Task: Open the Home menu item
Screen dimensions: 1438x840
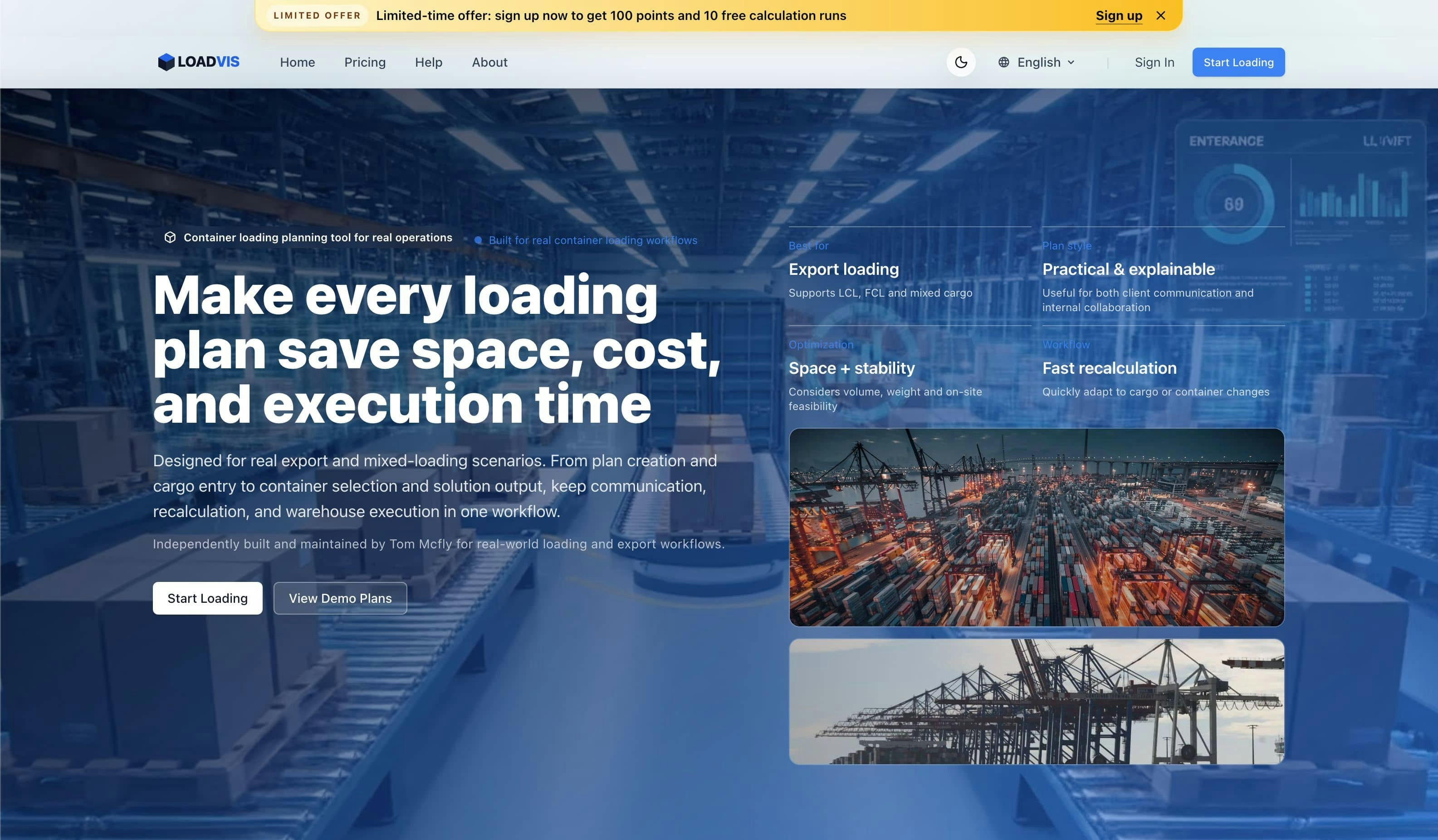Action: point(297,62)
